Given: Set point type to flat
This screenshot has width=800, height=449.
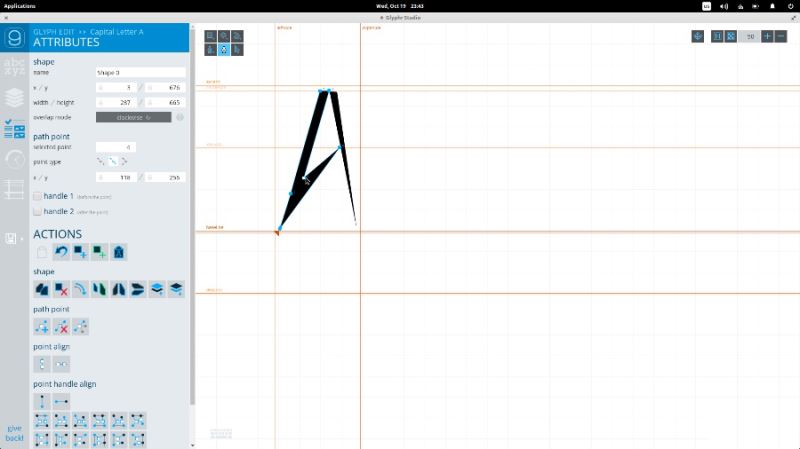Looking at the screenshot, I should [112, 161].
